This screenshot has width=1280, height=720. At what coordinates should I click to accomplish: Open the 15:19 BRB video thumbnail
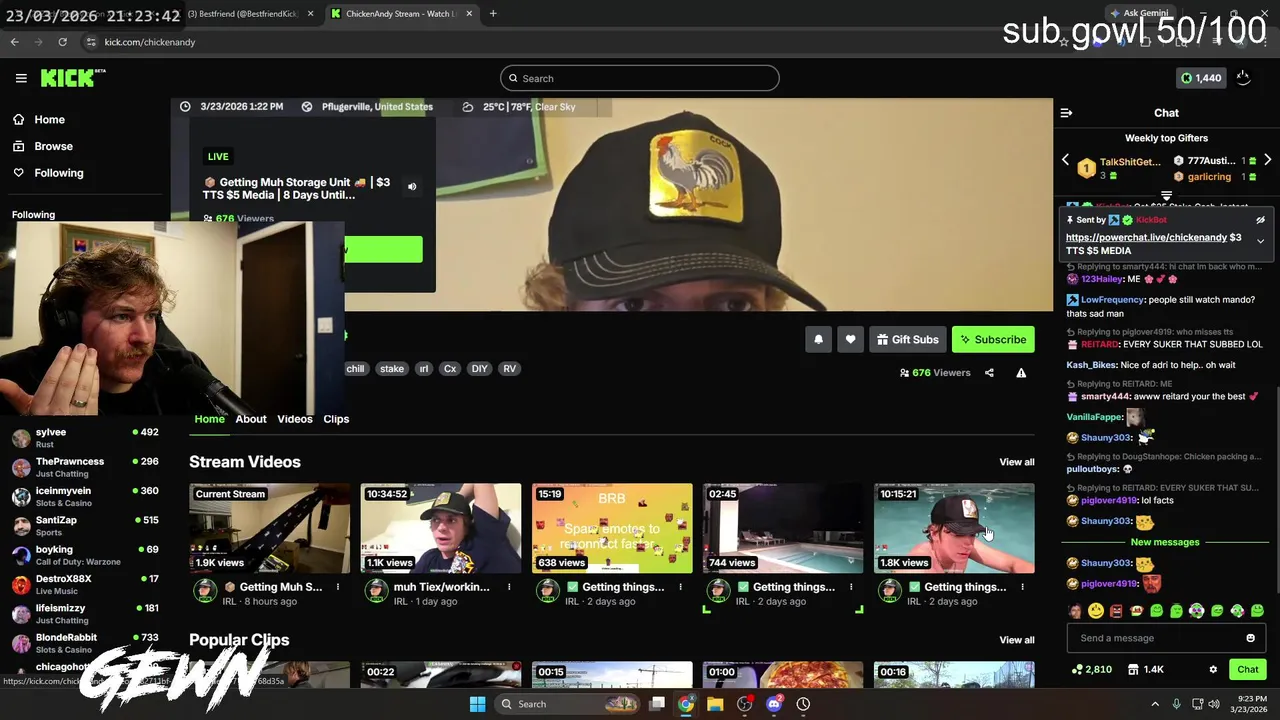pos(612,529)
